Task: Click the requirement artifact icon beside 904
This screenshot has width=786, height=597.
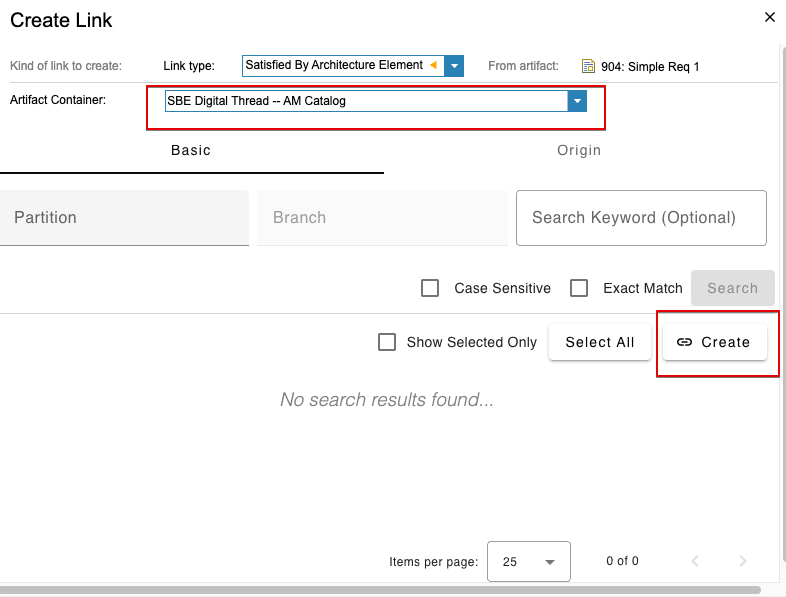Action: (589, 67)
